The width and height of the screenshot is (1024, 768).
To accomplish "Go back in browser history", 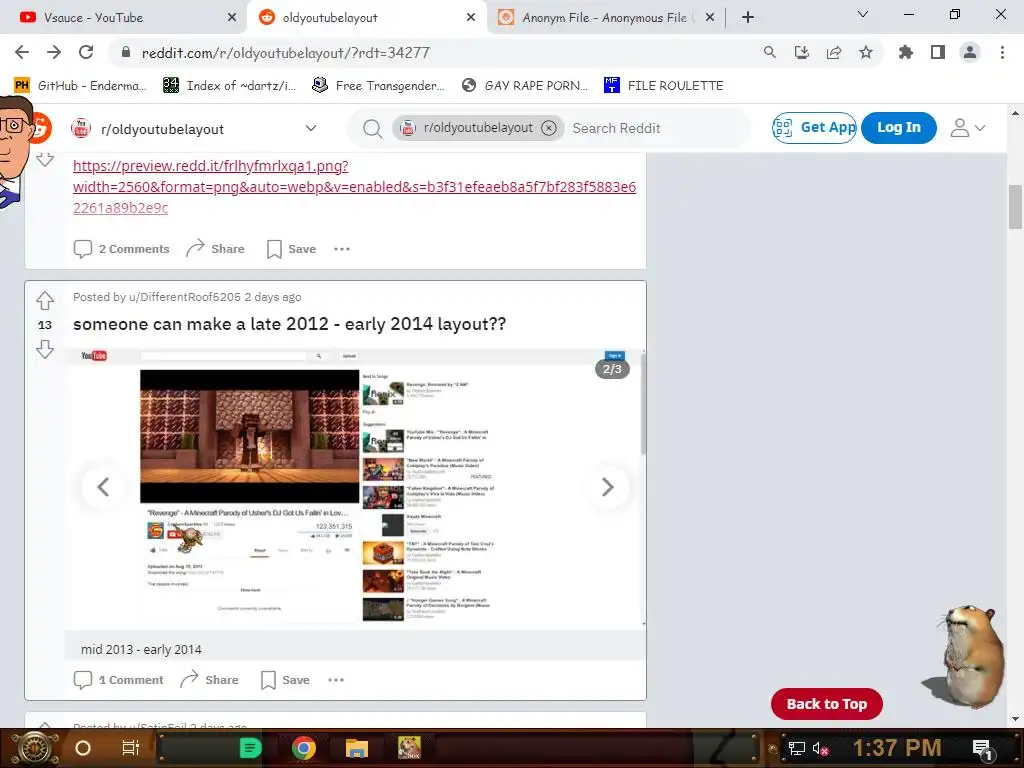I will tap(22, 52).
